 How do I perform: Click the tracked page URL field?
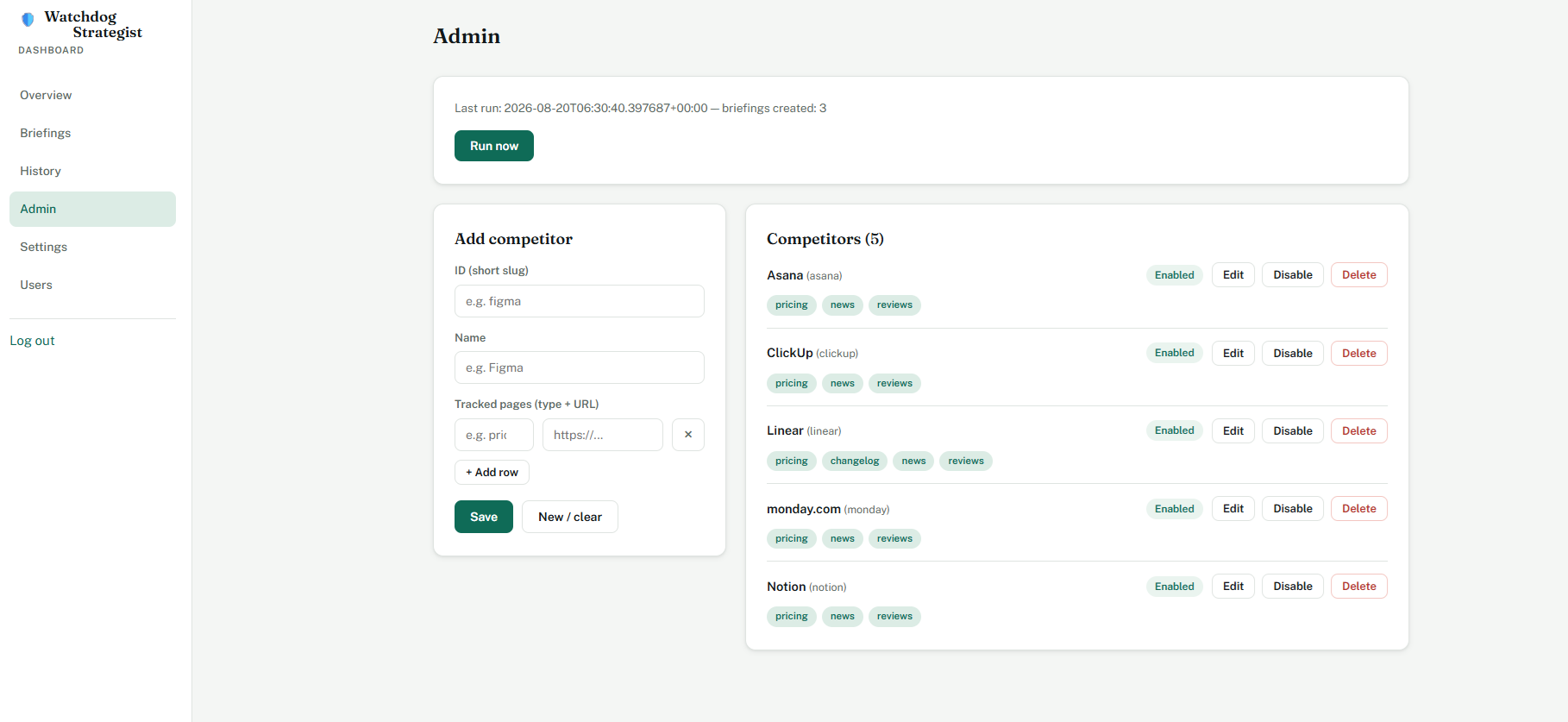pos(603,435)
